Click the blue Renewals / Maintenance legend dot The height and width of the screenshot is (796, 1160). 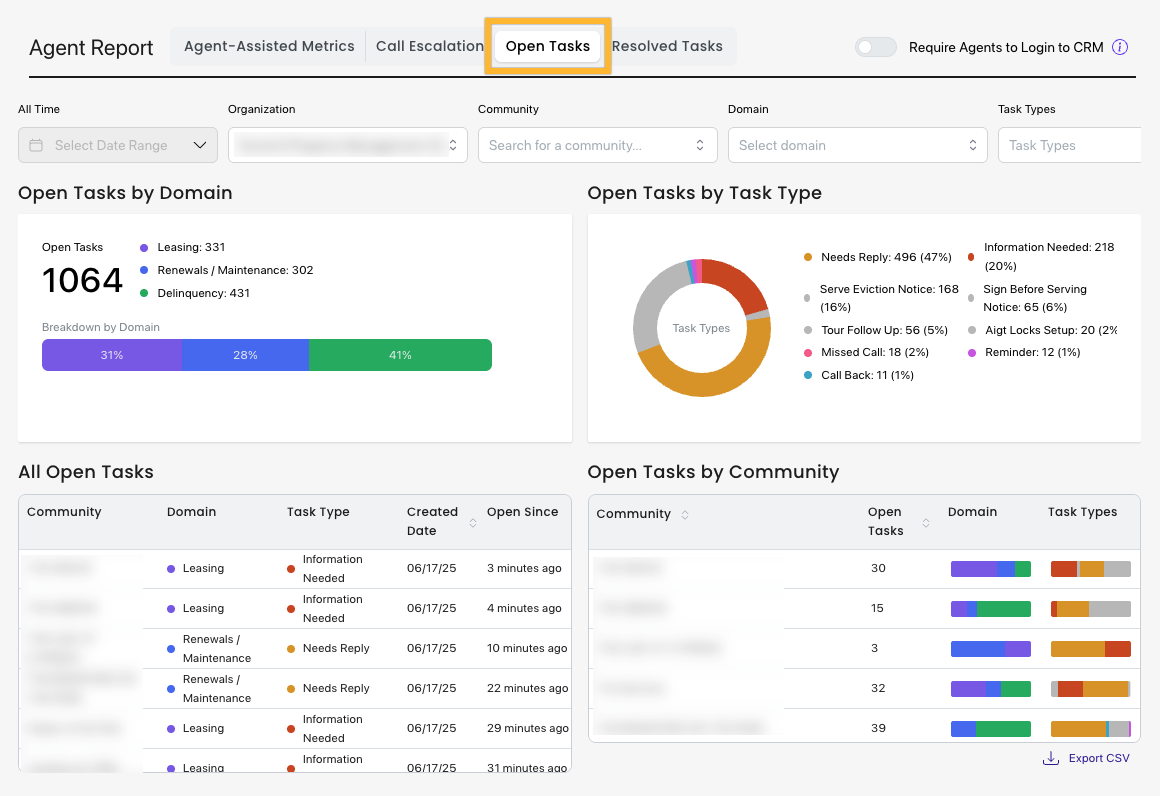[x=144, y=270]
